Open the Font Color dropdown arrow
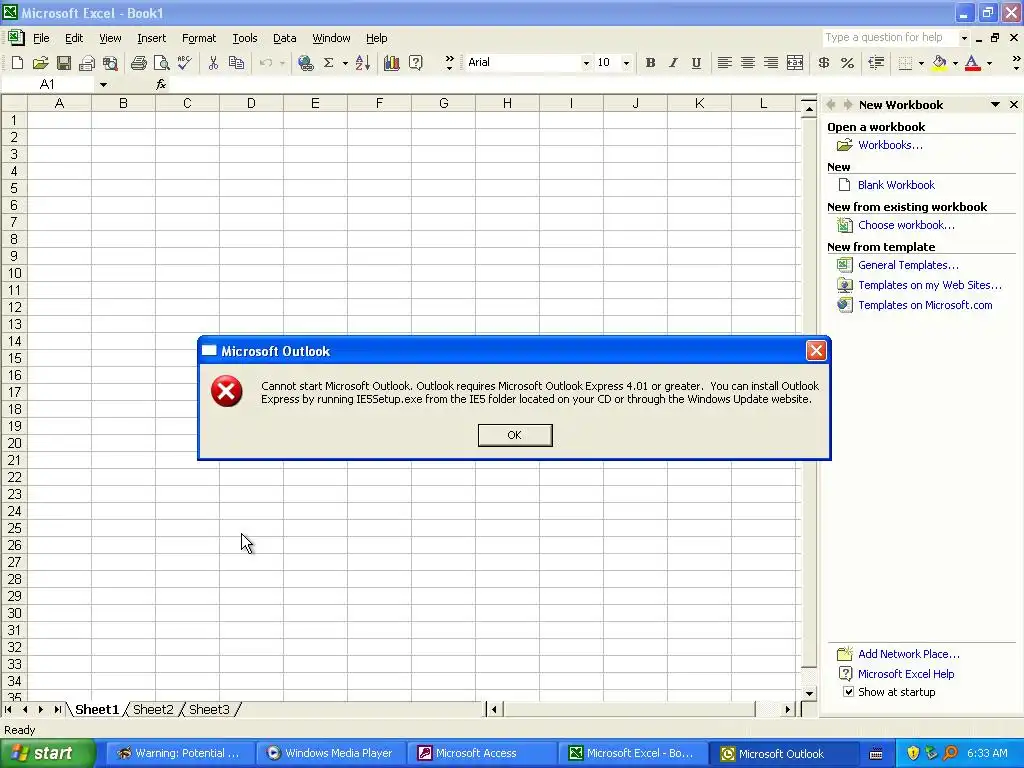Viewport: 1024px width, 768px height. pos(989,63)
